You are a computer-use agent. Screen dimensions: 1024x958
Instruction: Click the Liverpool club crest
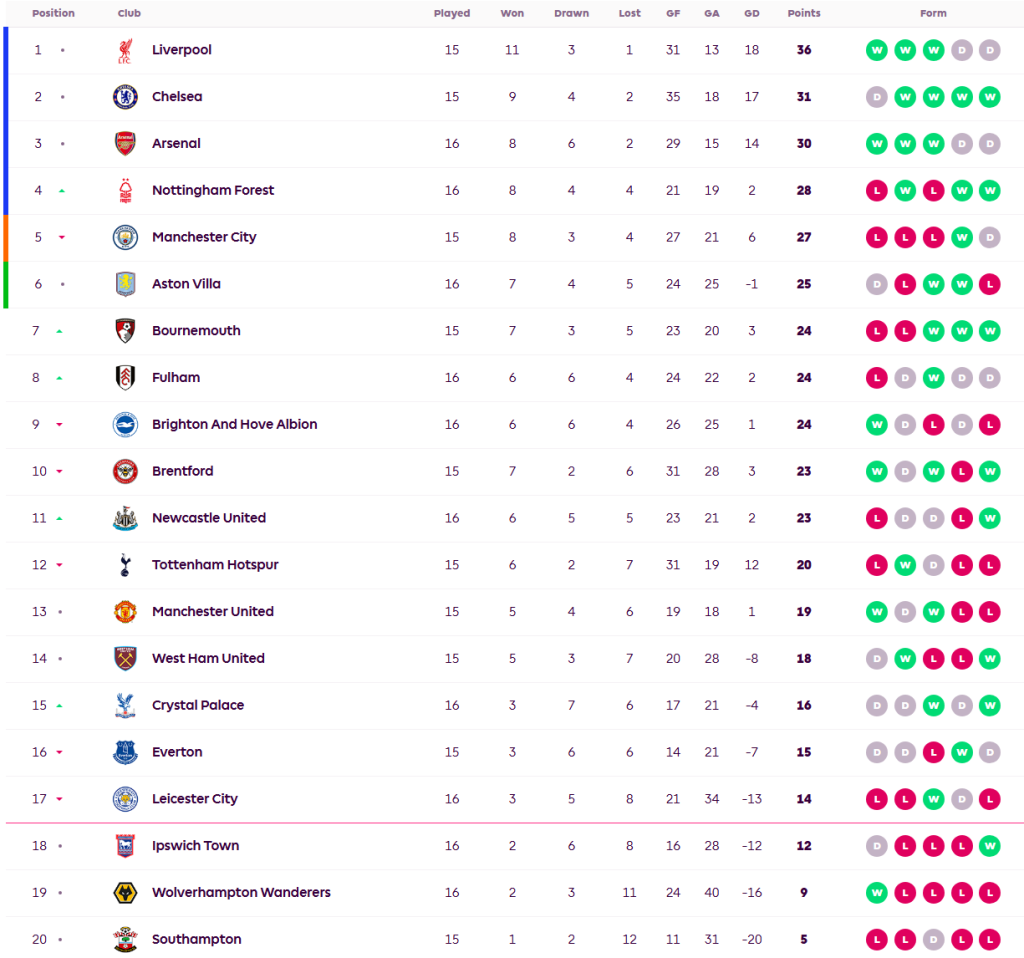(124, 50)
